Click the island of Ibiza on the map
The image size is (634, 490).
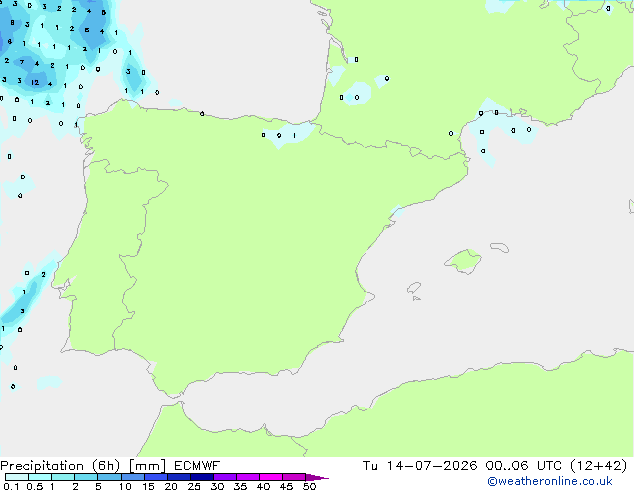(x=414, y=288)
